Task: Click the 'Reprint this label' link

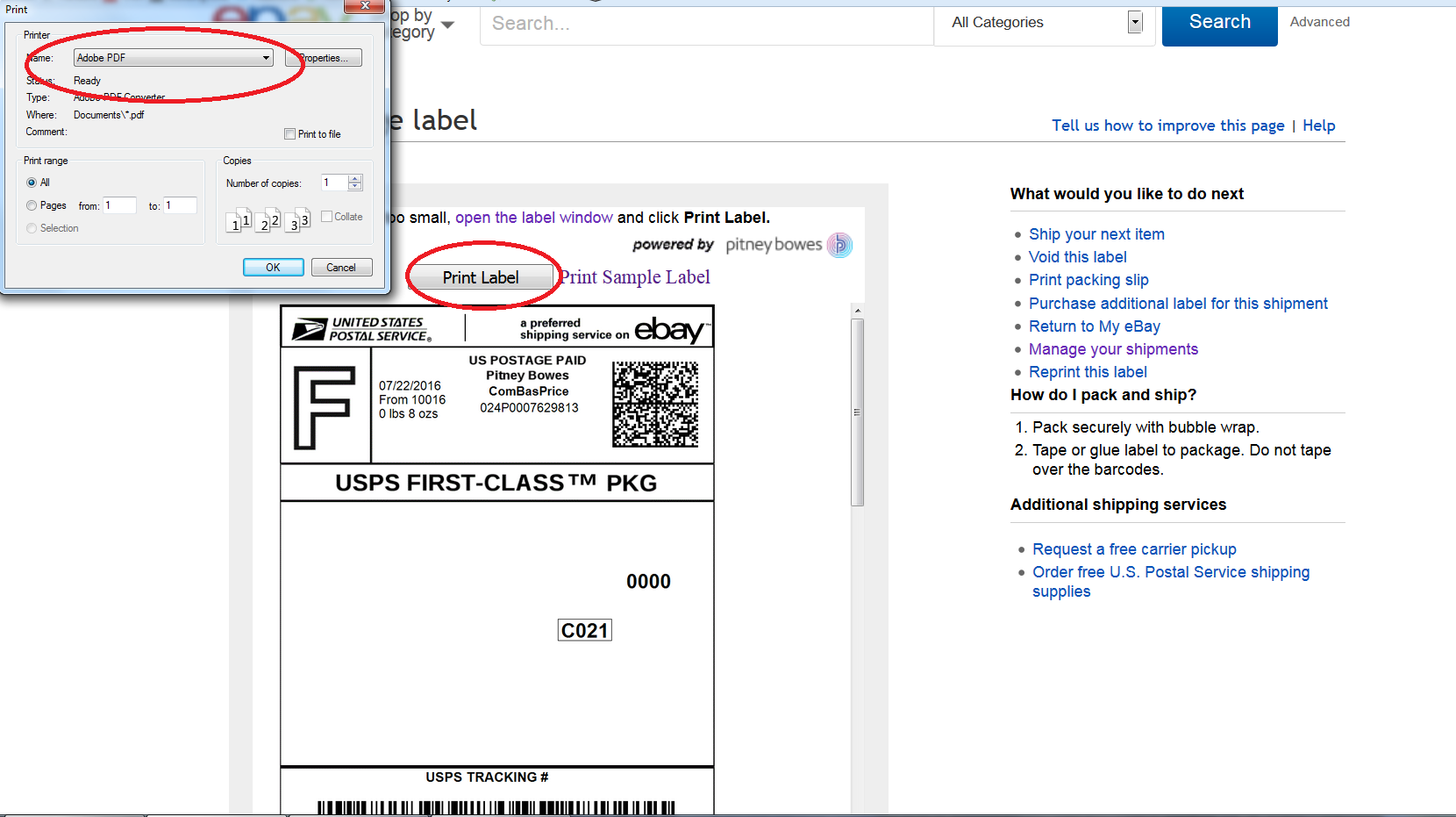Action: [1088, 372]
